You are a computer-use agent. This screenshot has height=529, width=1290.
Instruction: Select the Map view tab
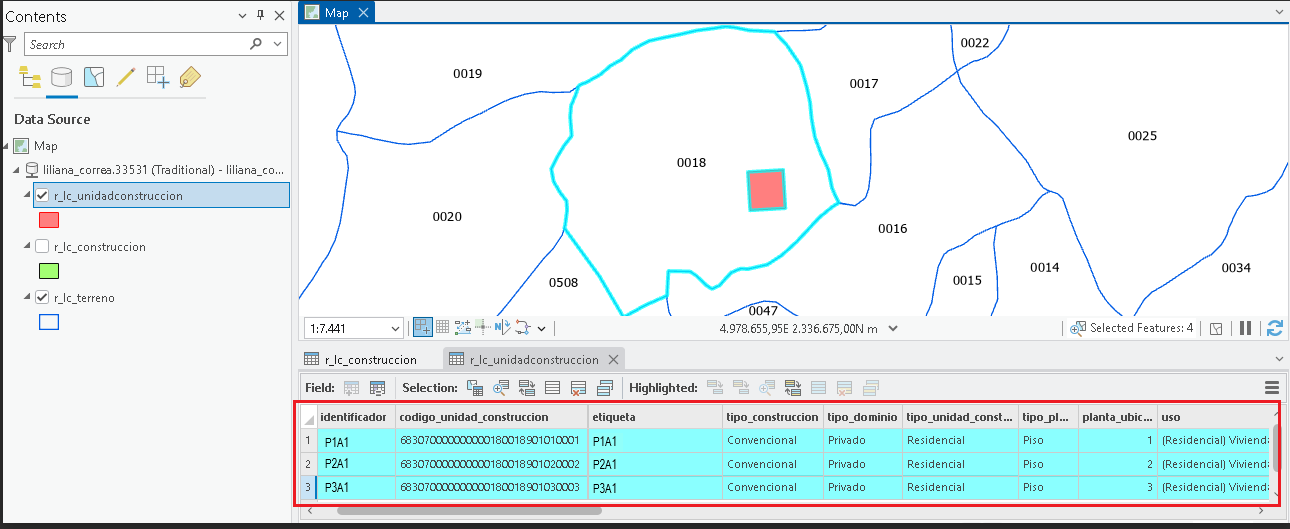(336, 12)
